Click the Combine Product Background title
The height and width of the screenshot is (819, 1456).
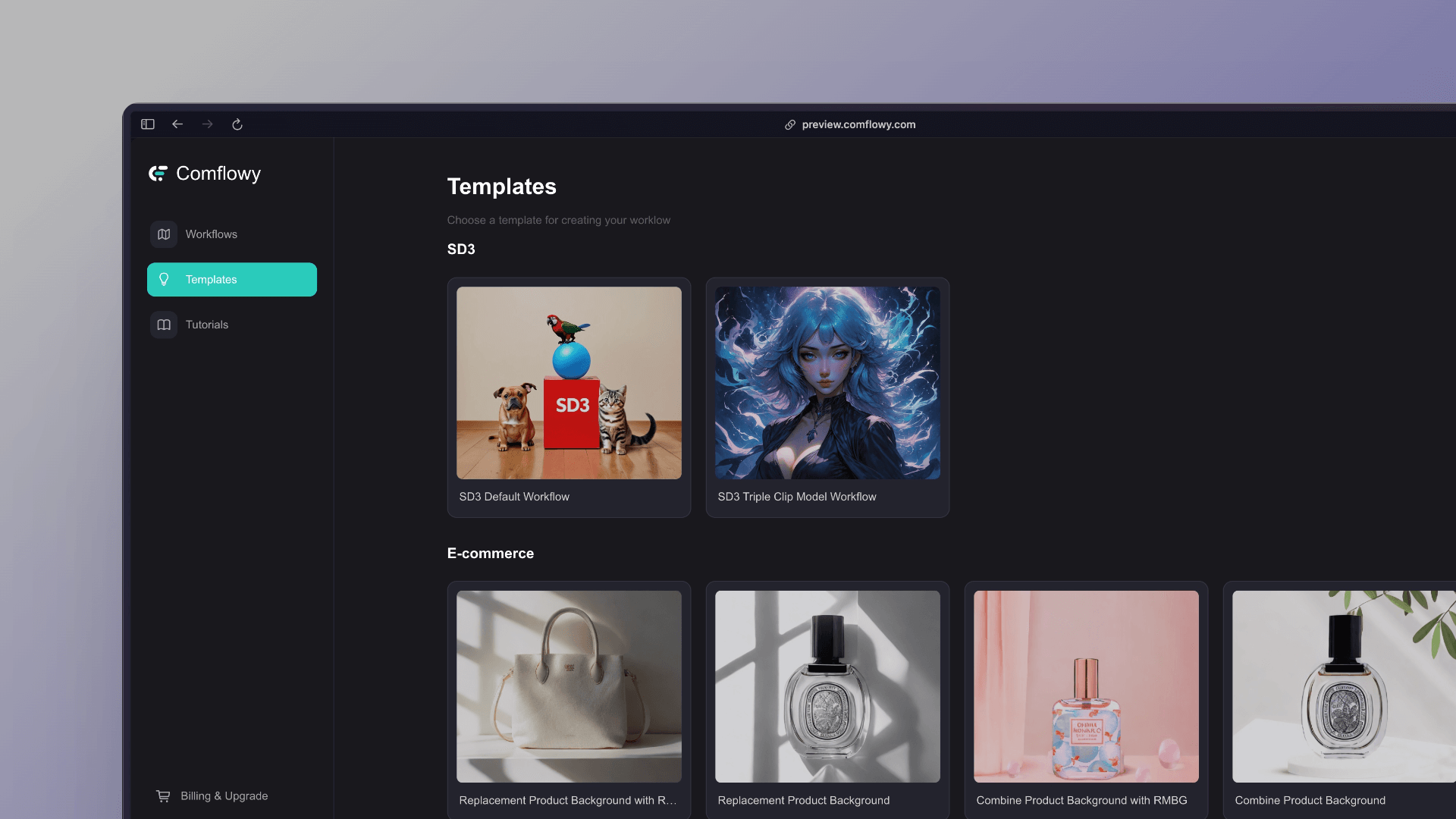tap(1310, 800)
